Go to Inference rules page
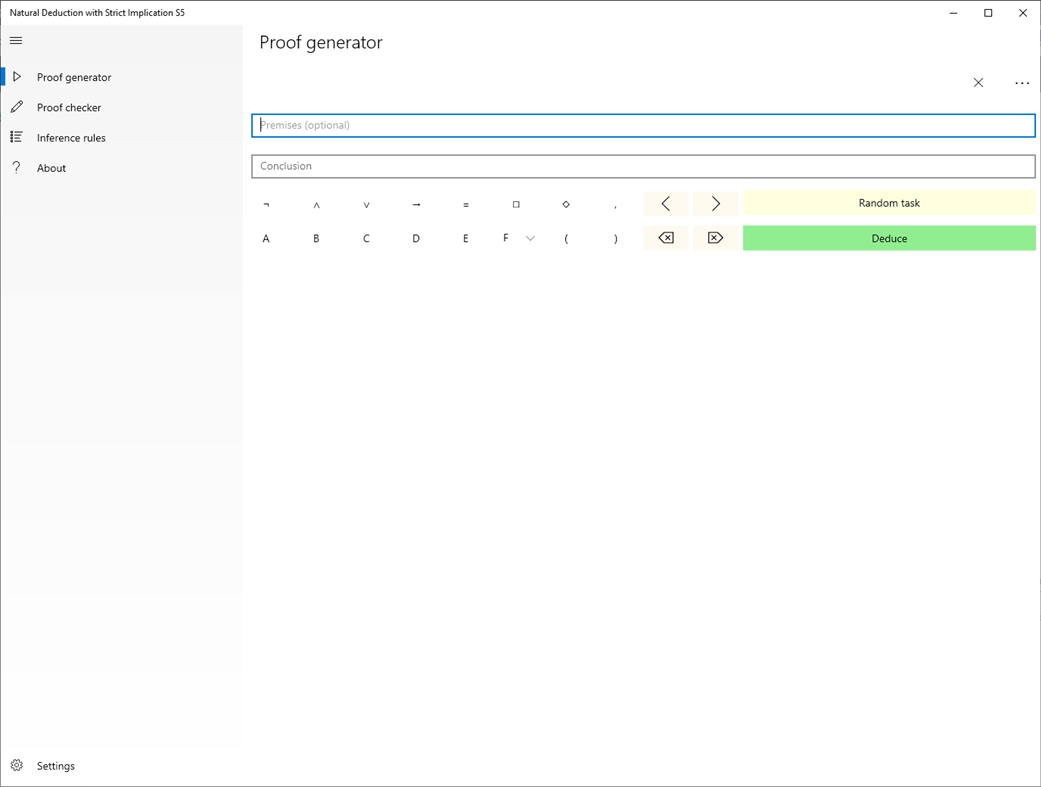 click(x=121, y=137)
